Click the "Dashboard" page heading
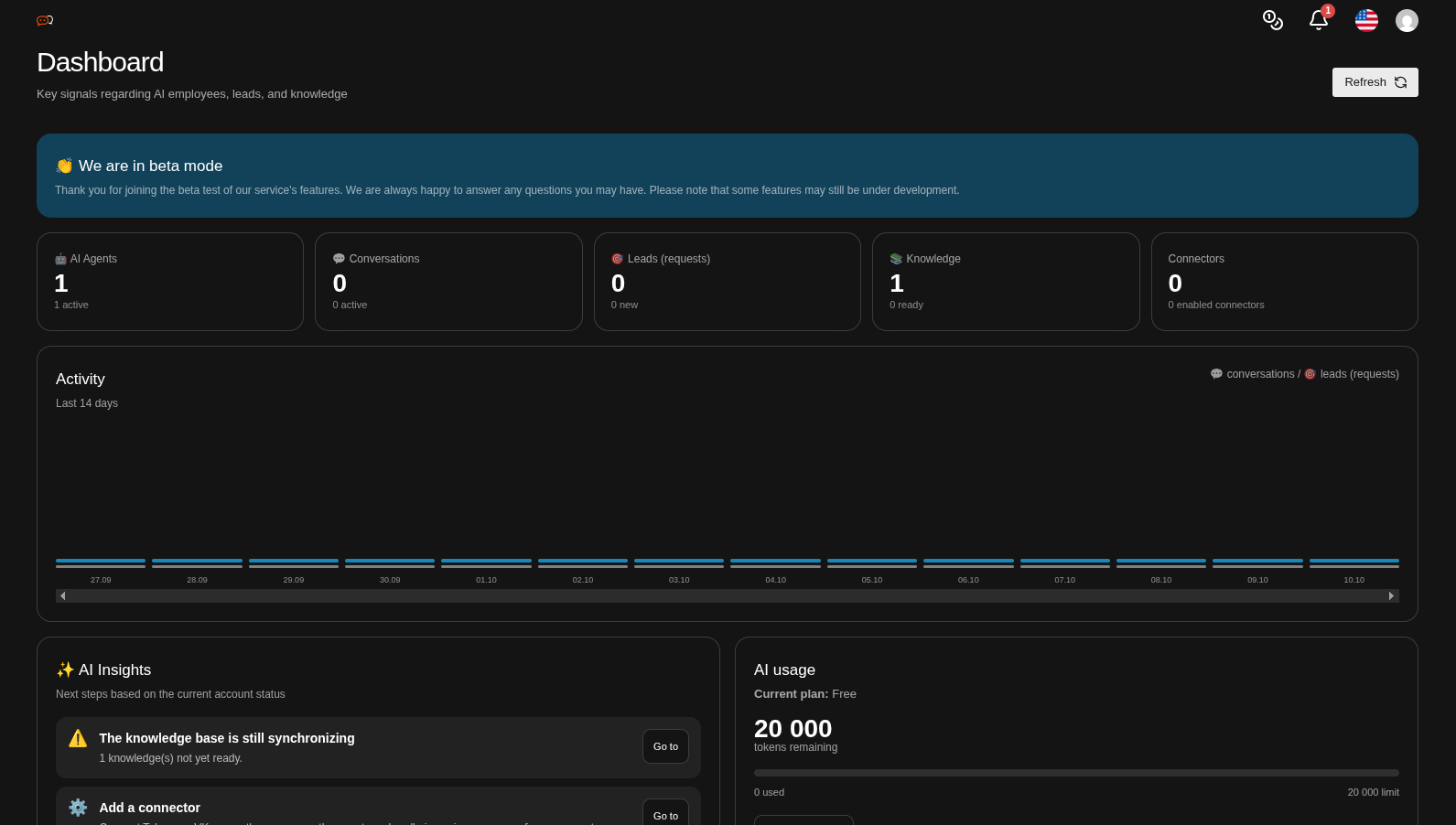 [100, 62]
